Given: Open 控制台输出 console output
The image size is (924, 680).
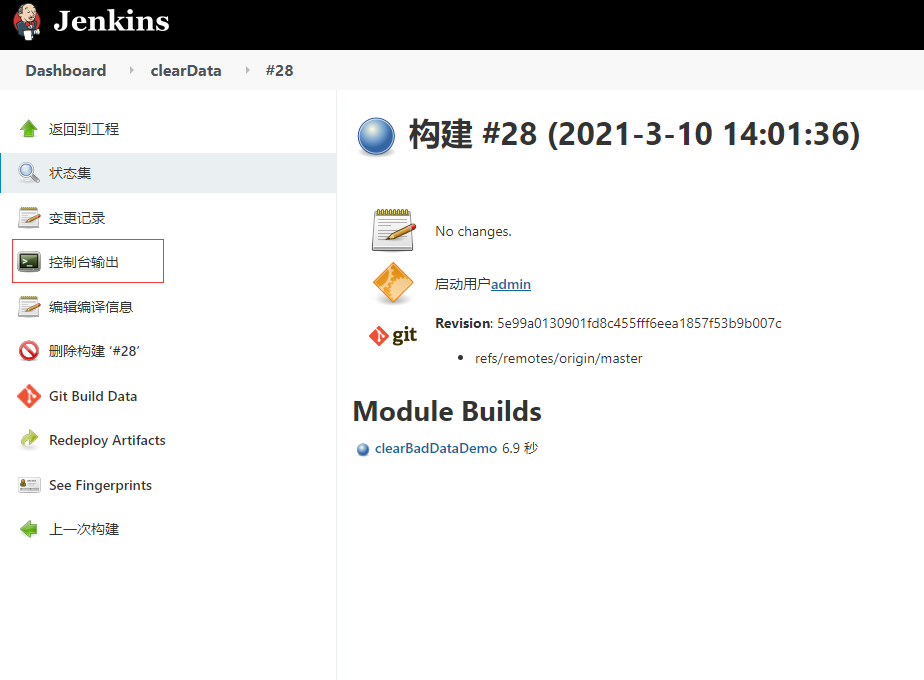Looking at the screenshot, I should [84, 262].
